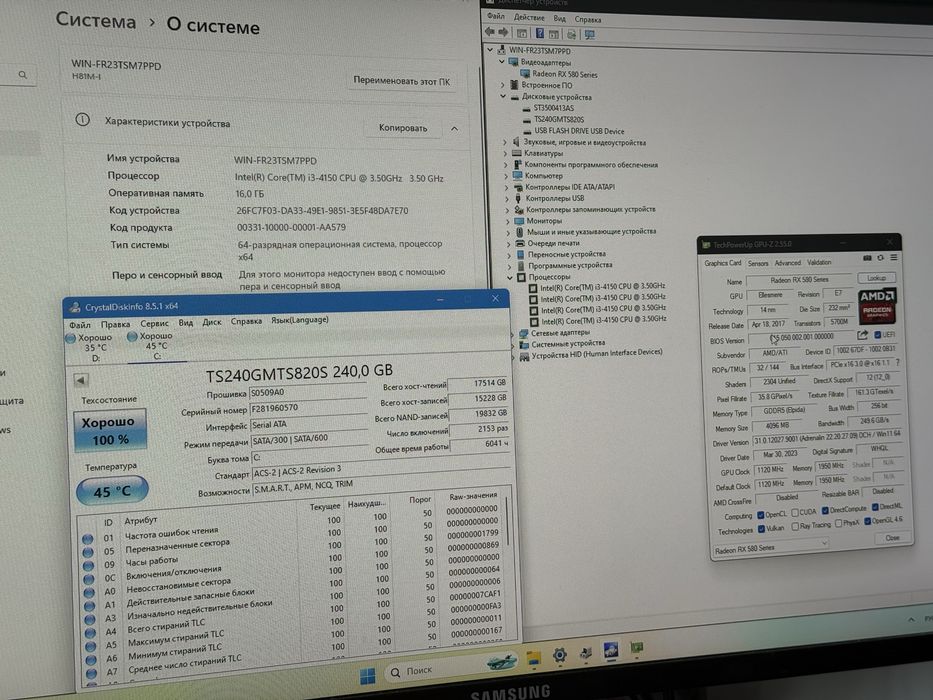933x700 pixels.
Task: Collapse the Характеристики устройства section chevron
Action: [x=455, y=129]
